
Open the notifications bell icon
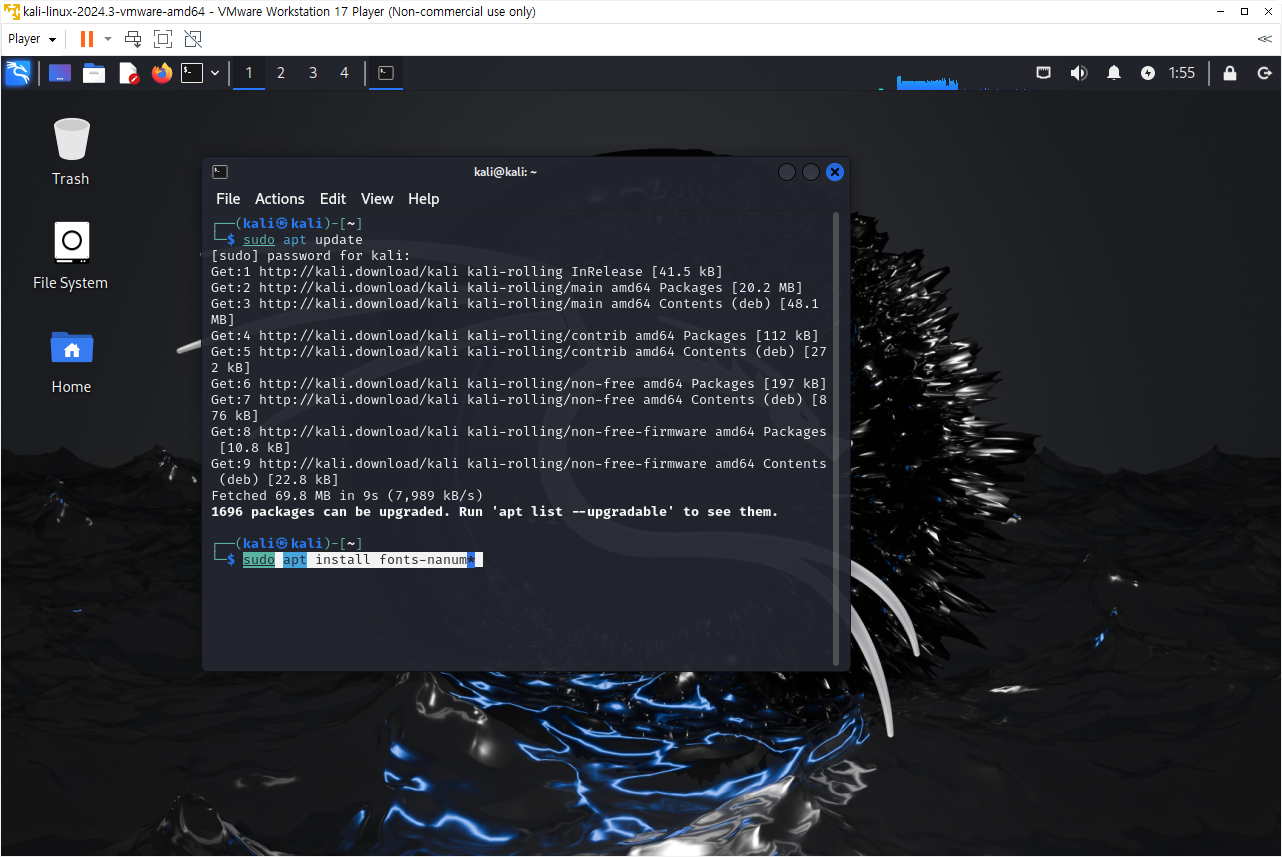pos(1114,73)
